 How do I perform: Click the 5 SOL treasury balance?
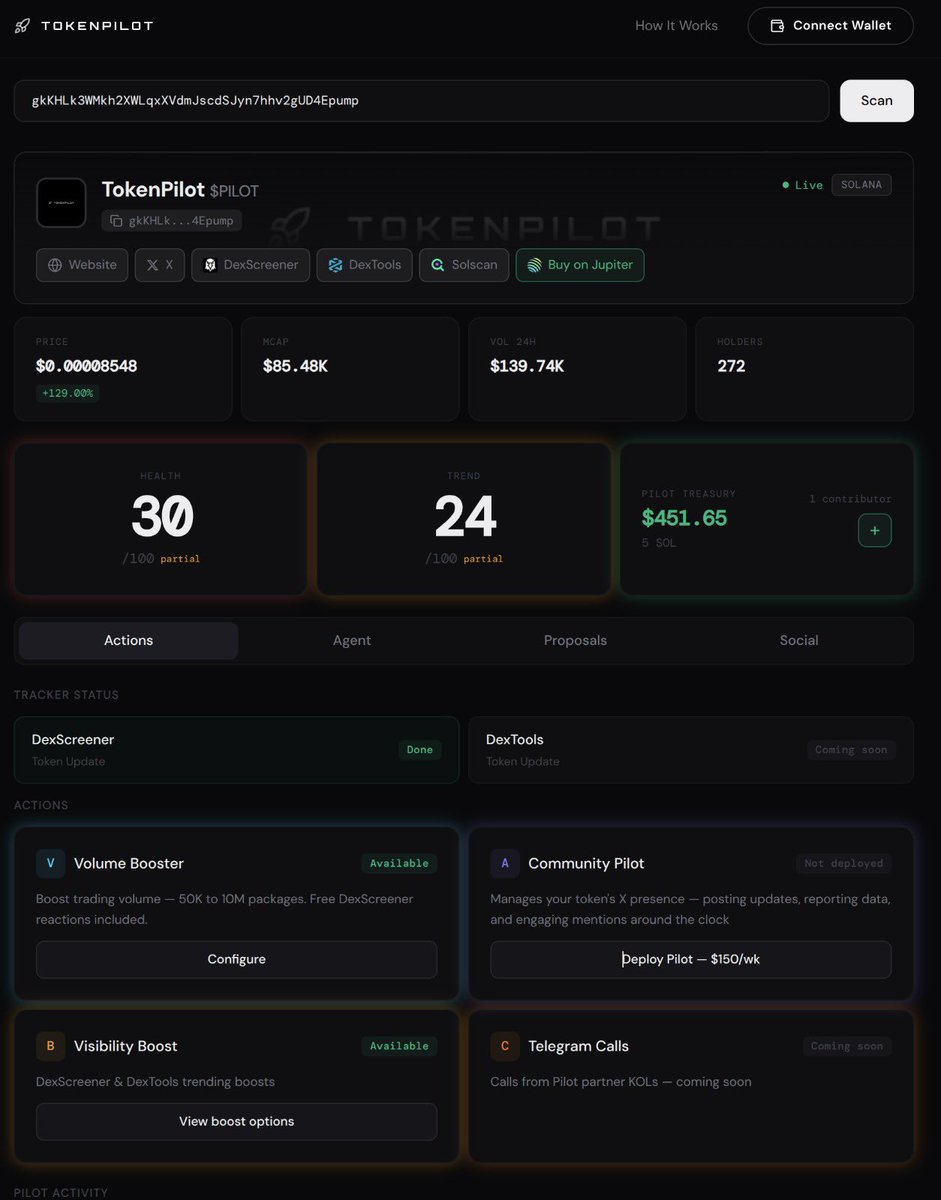(660, 543)
